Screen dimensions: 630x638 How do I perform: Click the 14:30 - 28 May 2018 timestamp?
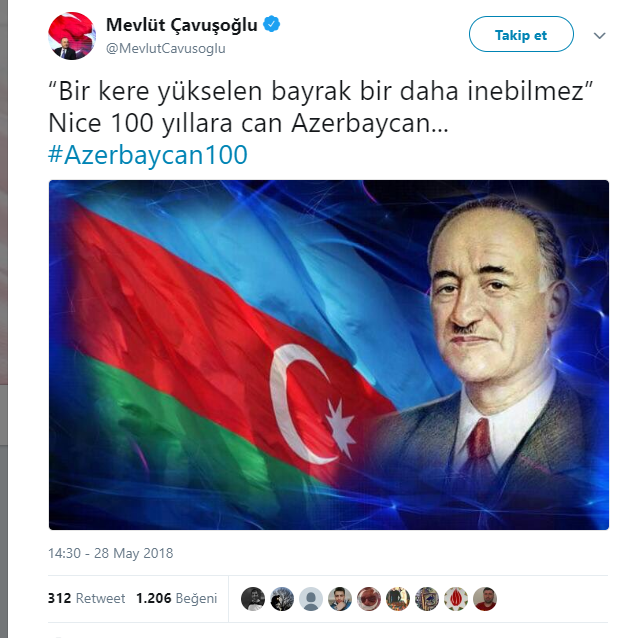click(x=111, y=553)
